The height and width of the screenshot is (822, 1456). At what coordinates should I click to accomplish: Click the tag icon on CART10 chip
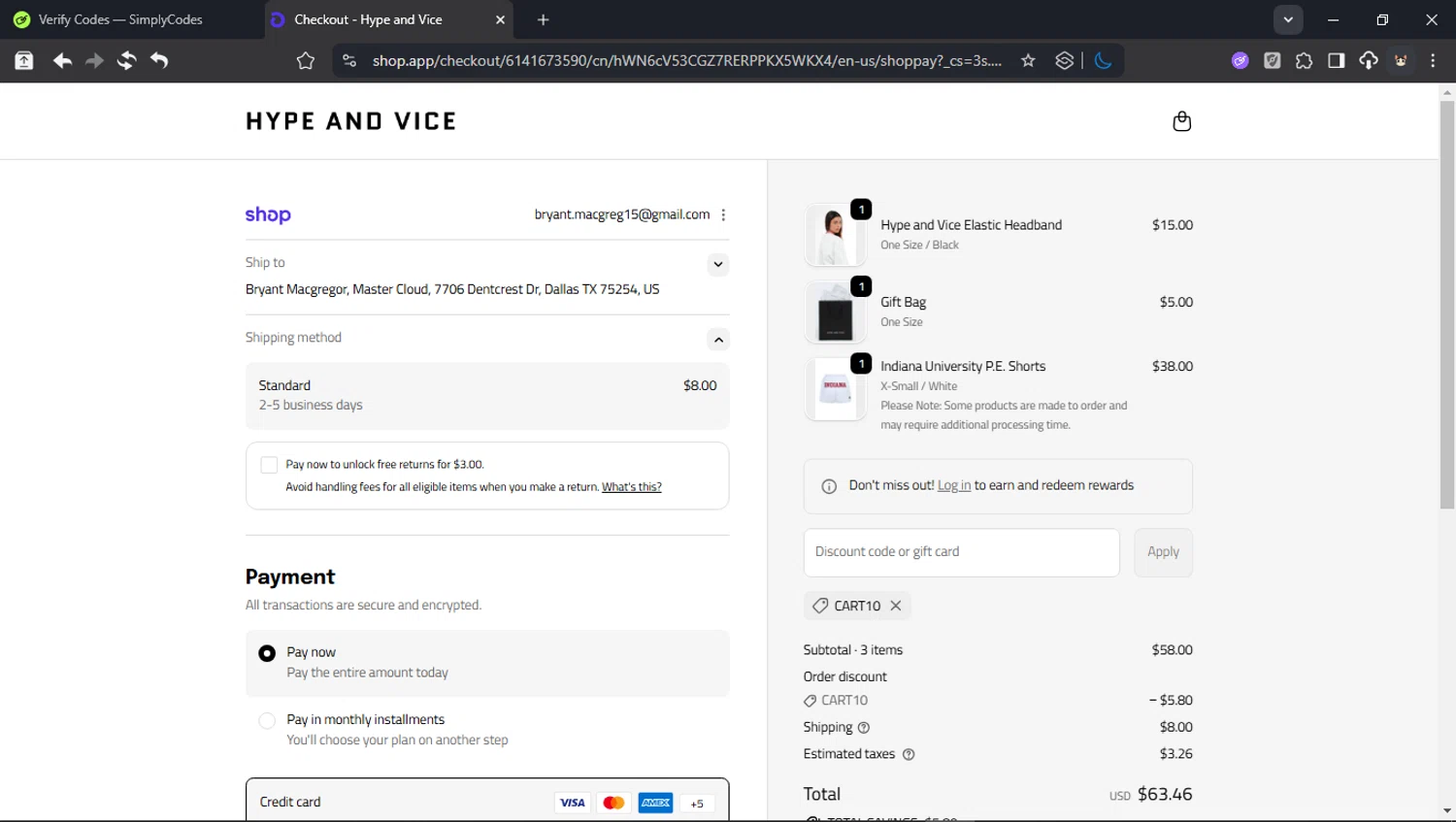(820, 606)
